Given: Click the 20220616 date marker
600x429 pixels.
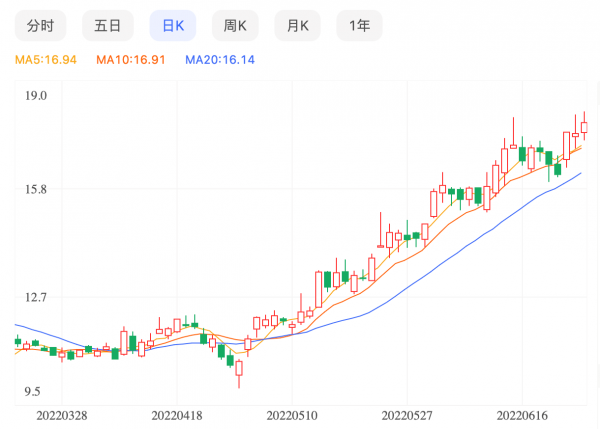Looking at the screenshot, I should click(x=523, y=414).
